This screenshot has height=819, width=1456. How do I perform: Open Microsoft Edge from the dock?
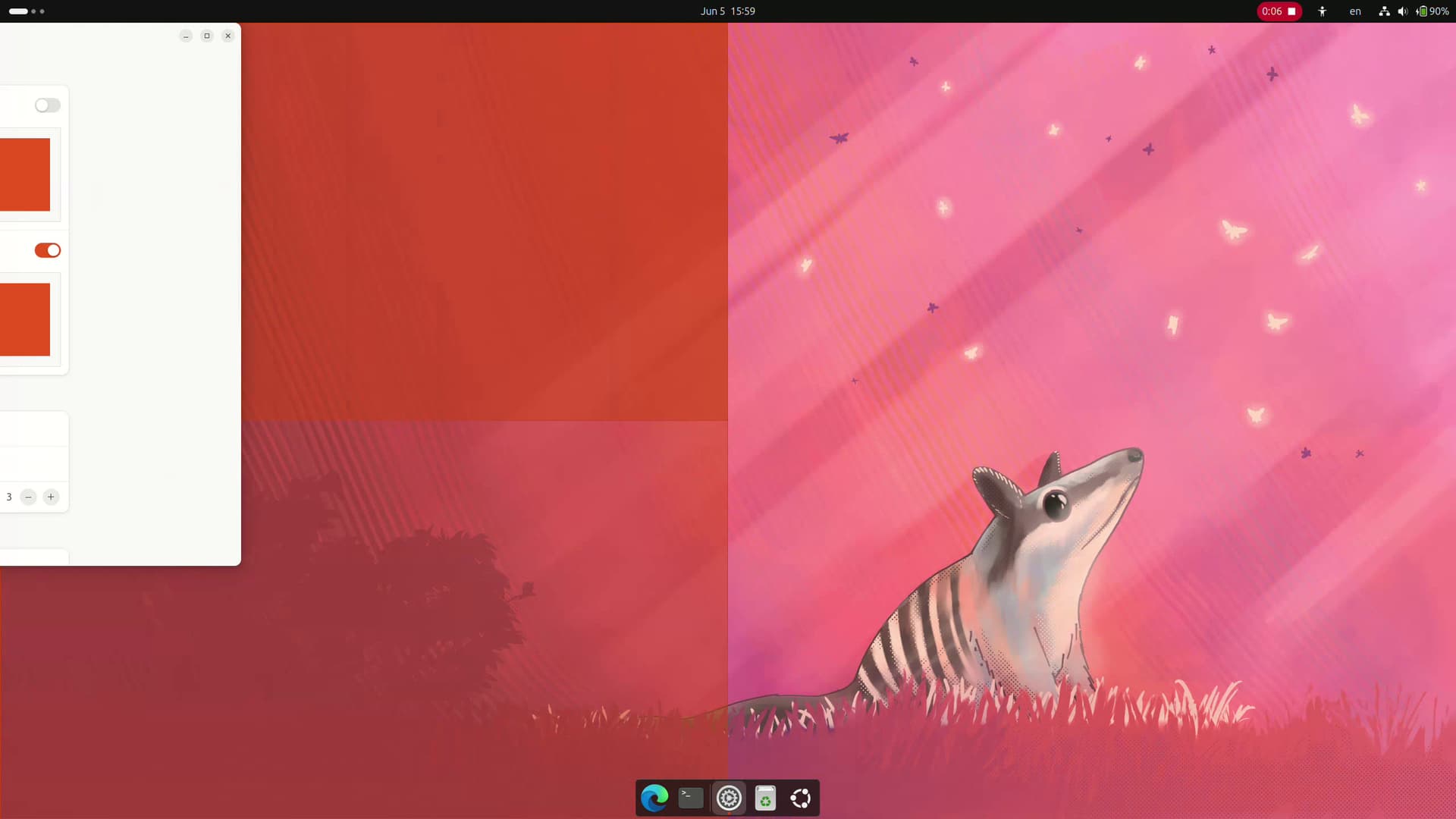point(654,798)
